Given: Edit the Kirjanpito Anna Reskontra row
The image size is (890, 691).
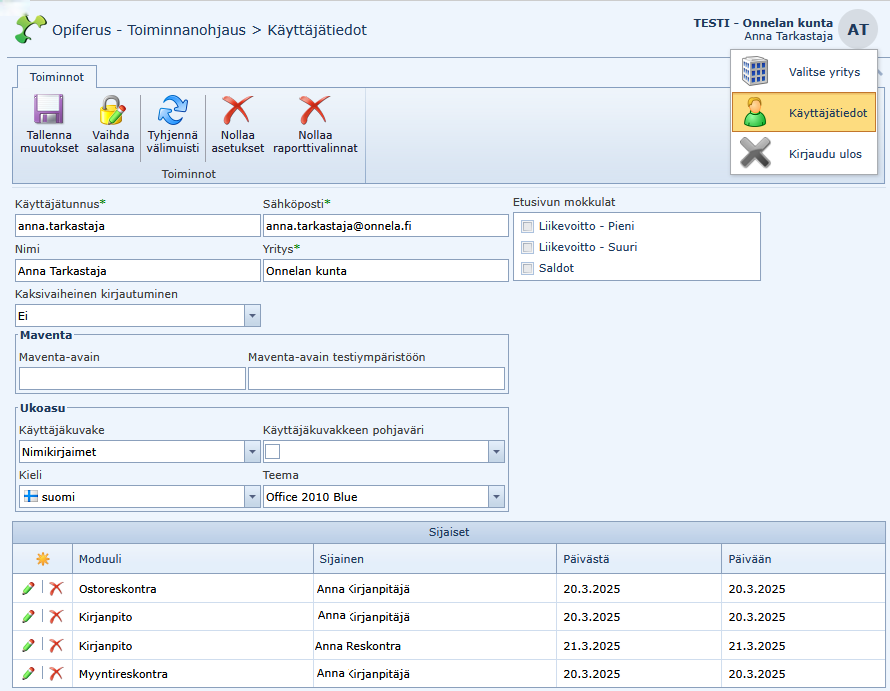Looking at the screenshot, I should coord(28,645).
